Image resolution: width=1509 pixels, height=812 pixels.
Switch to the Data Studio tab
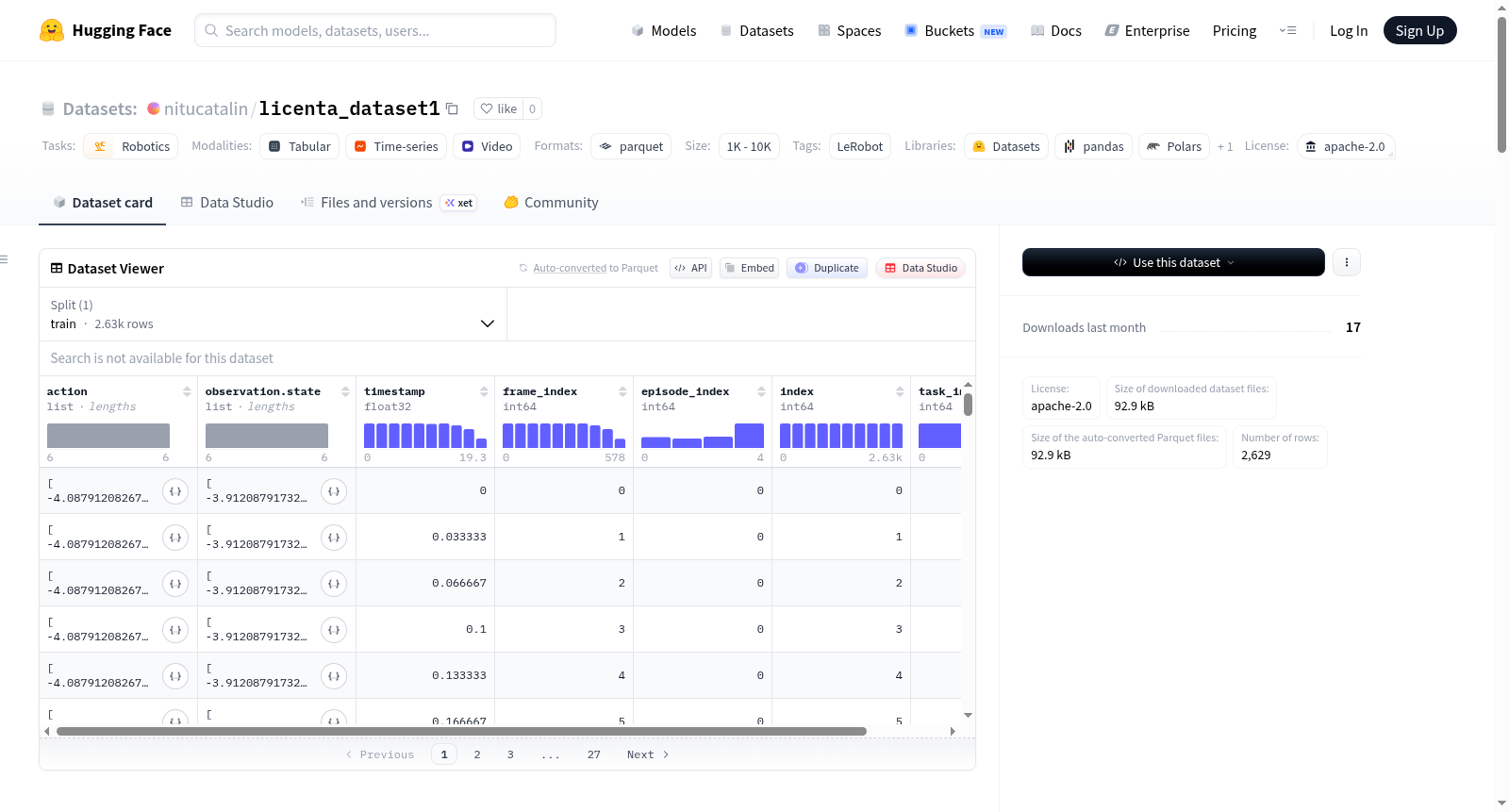pyautogui.click(x=227, y=203)
